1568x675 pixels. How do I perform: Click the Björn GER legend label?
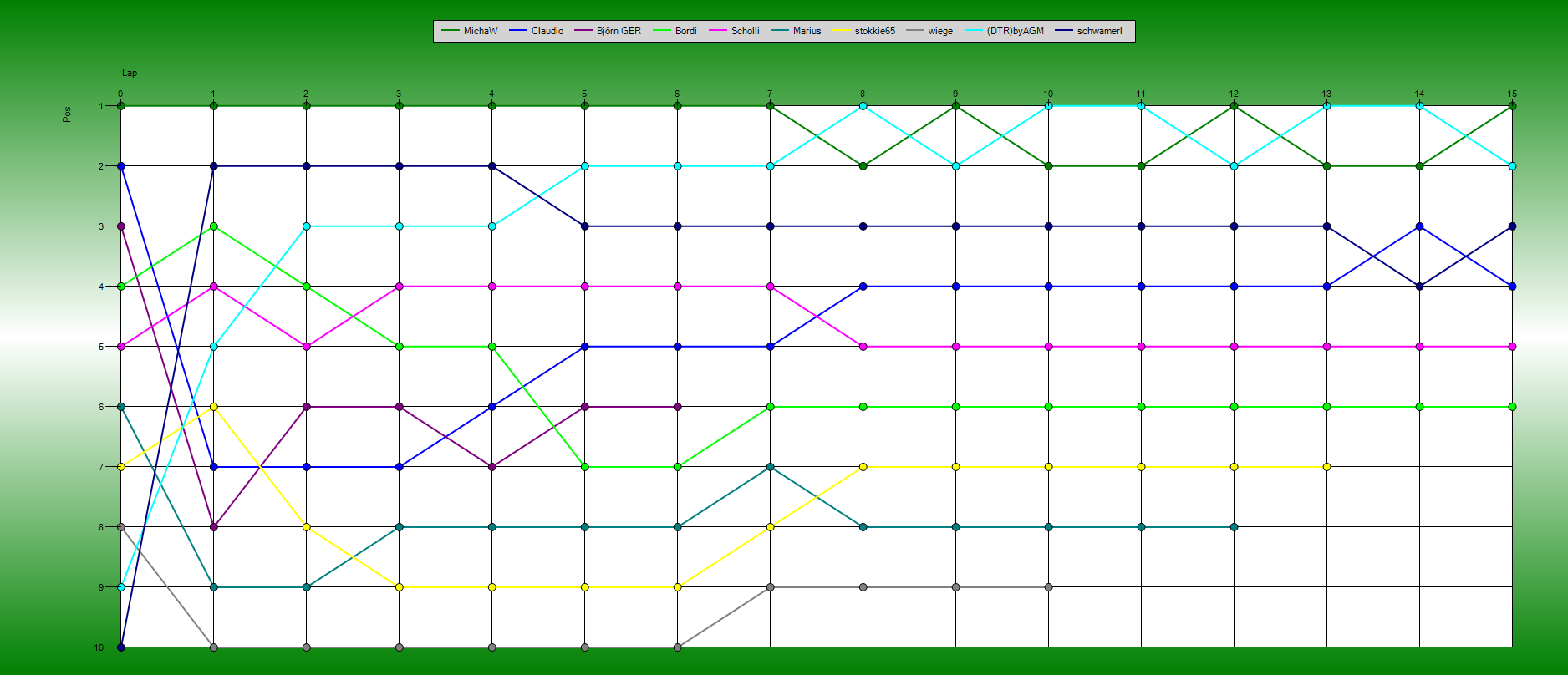point(619,31)
